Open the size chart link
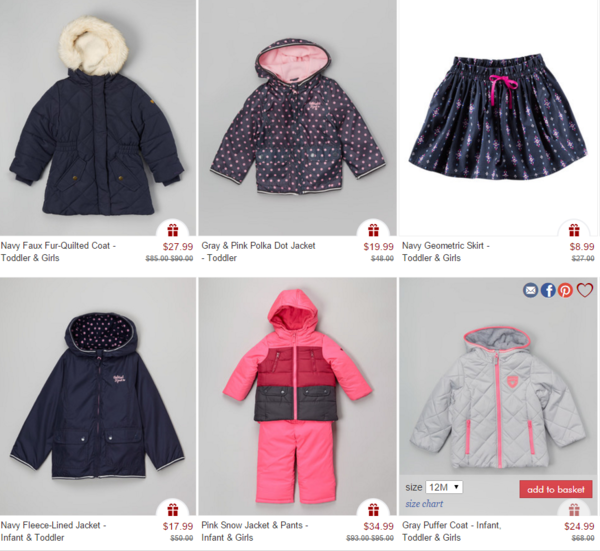This screenshot has width=600, height=551. coord(424,504)
